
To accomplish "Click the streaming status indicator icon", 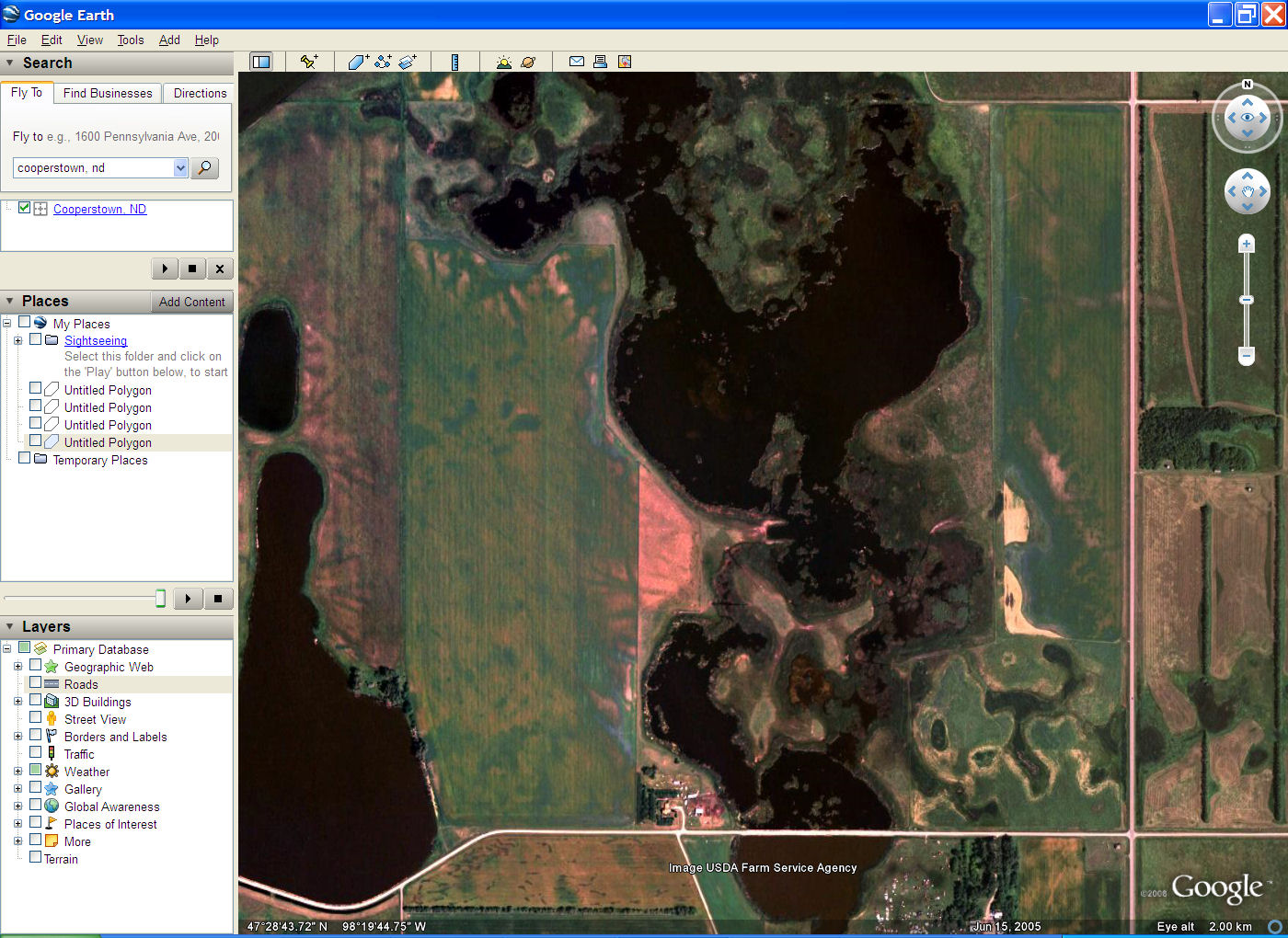I will tap(1275, 926).
